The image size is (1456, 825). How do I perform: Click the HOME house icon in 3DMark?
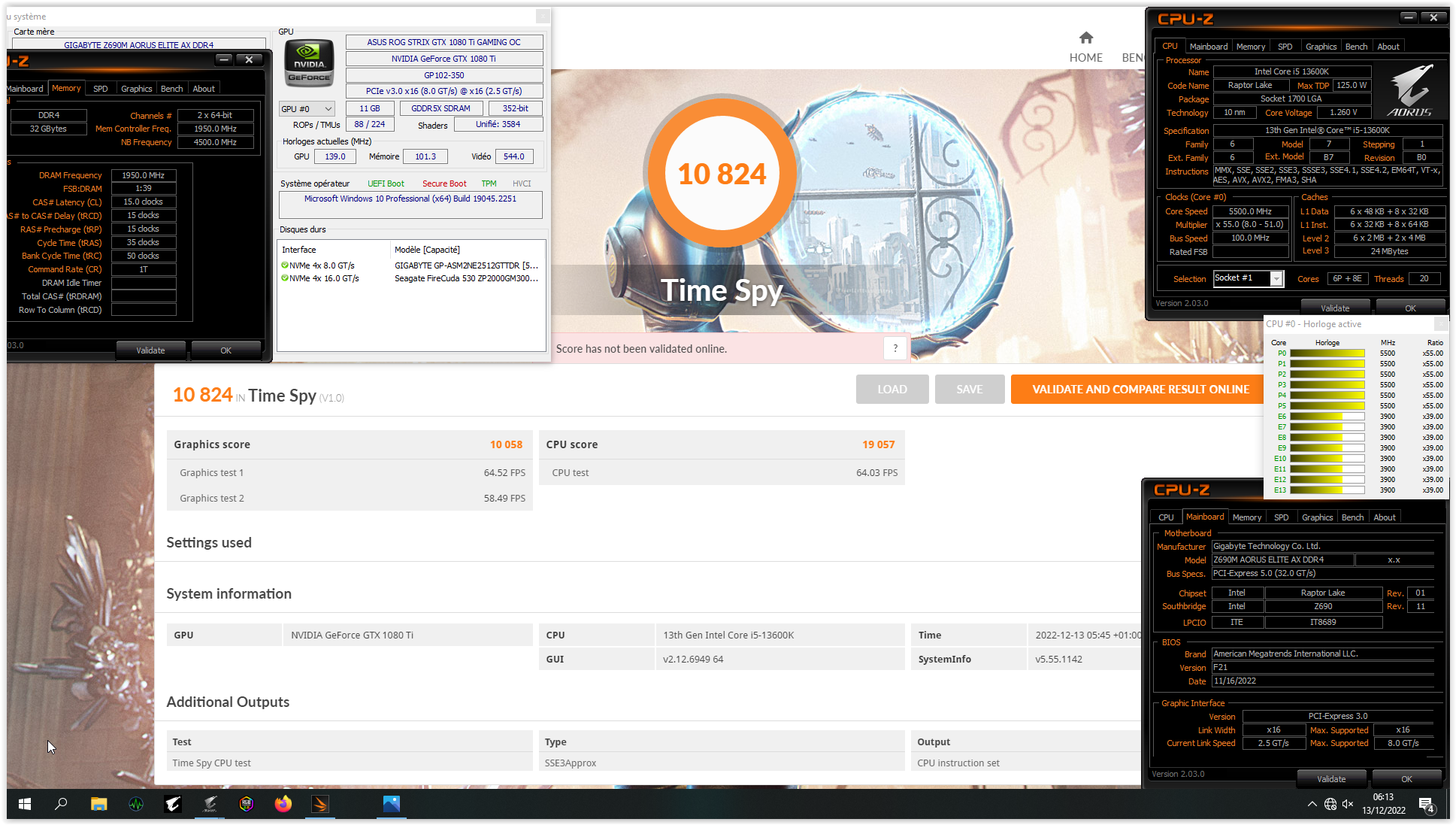tap(1085, 38)
